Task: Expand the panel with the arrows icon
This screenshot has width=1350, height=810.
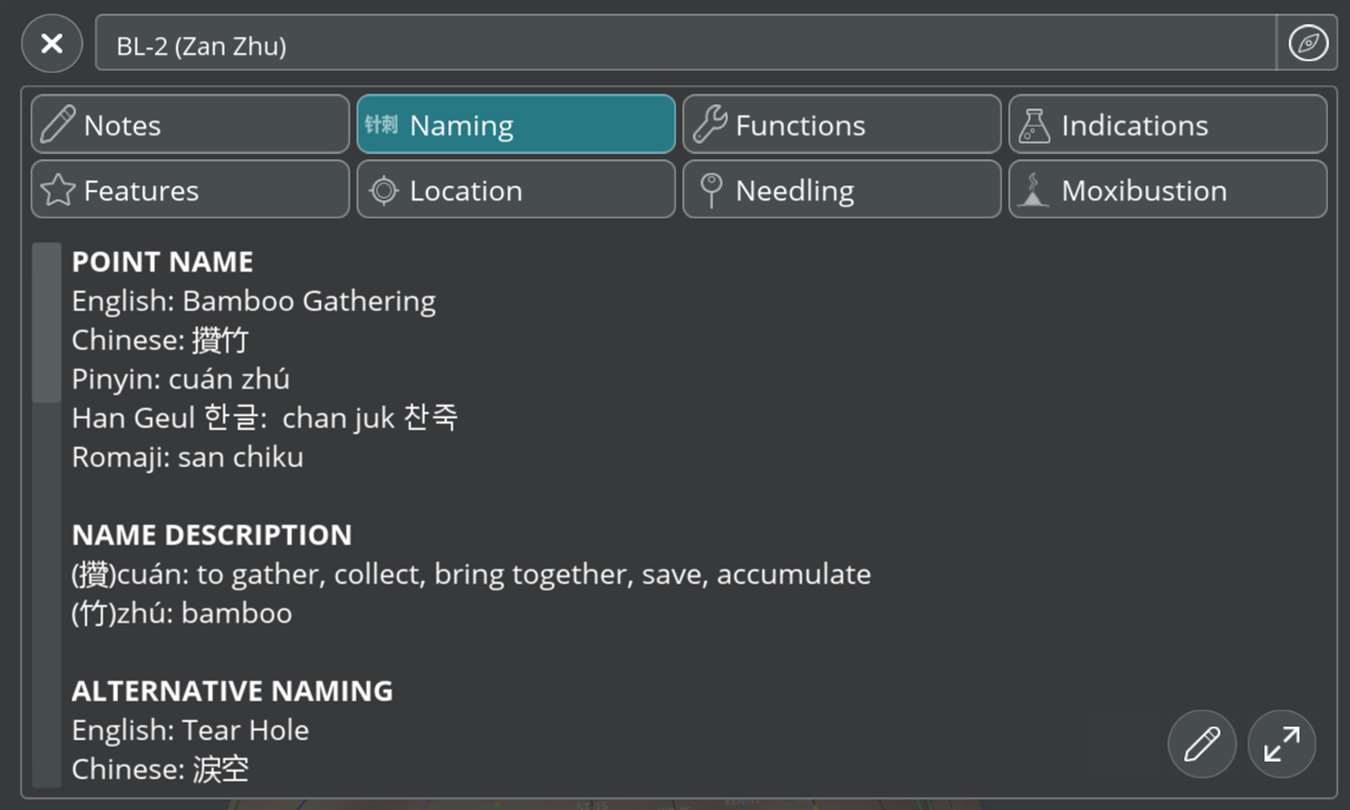Action: pos(1282,744)
